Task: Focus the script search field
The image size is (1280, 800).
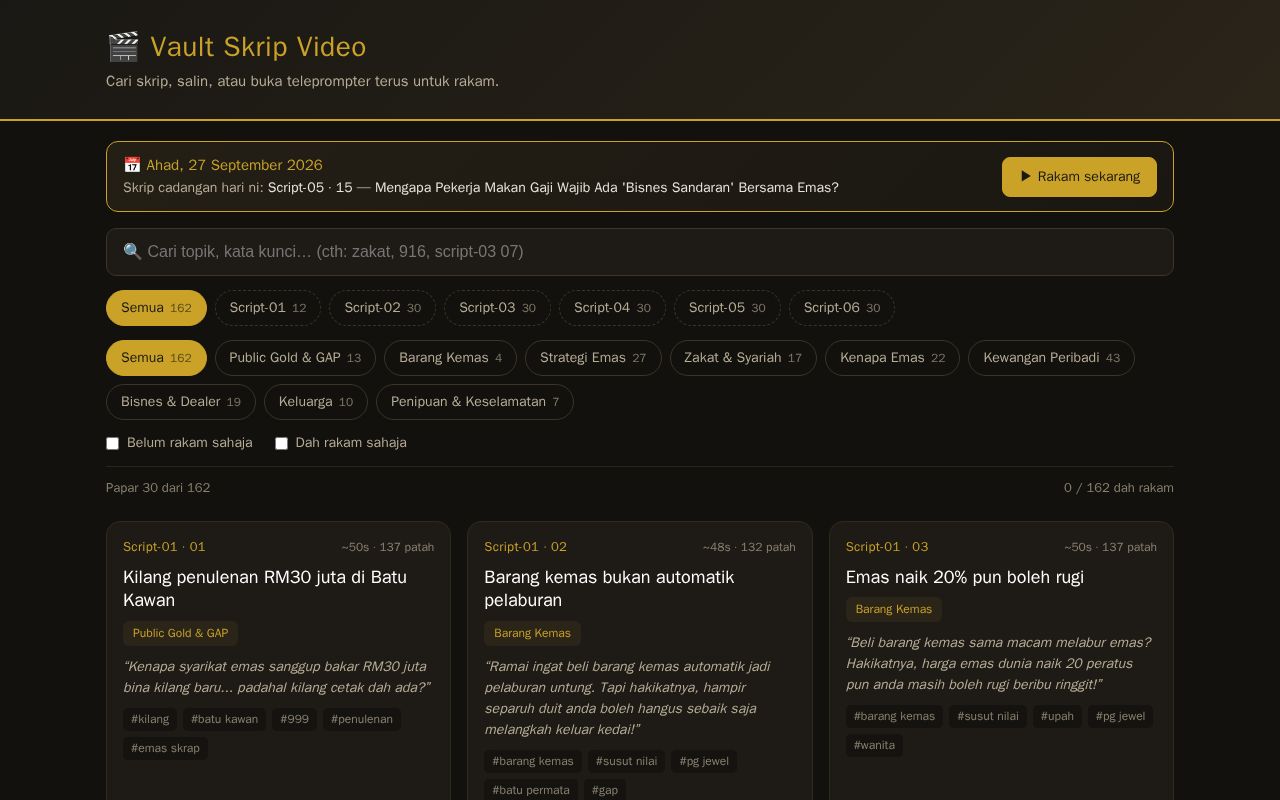Action: 640,252
